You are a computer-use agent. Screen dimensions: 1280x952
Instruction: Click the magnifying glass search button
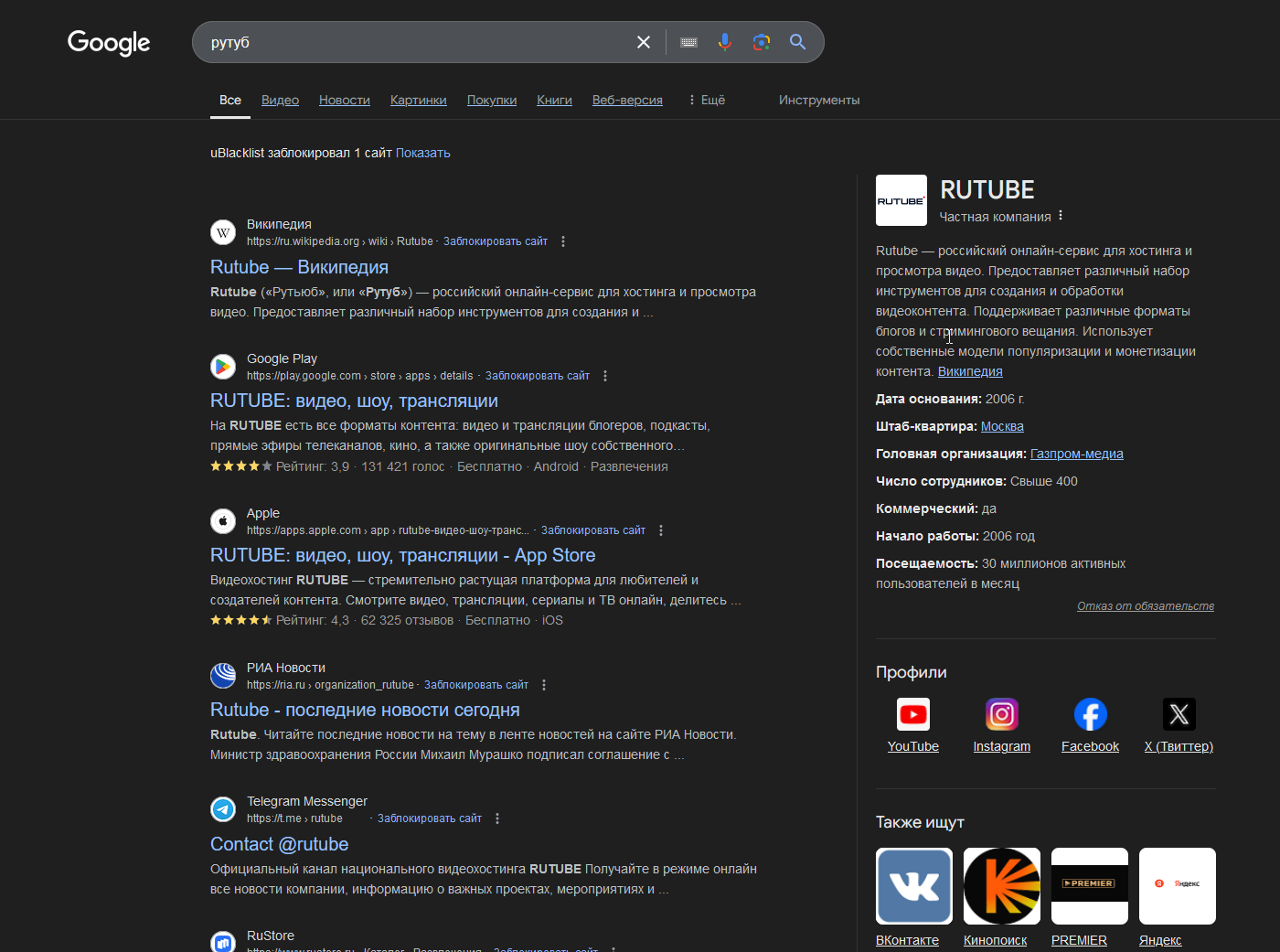(x=798, y=42)
